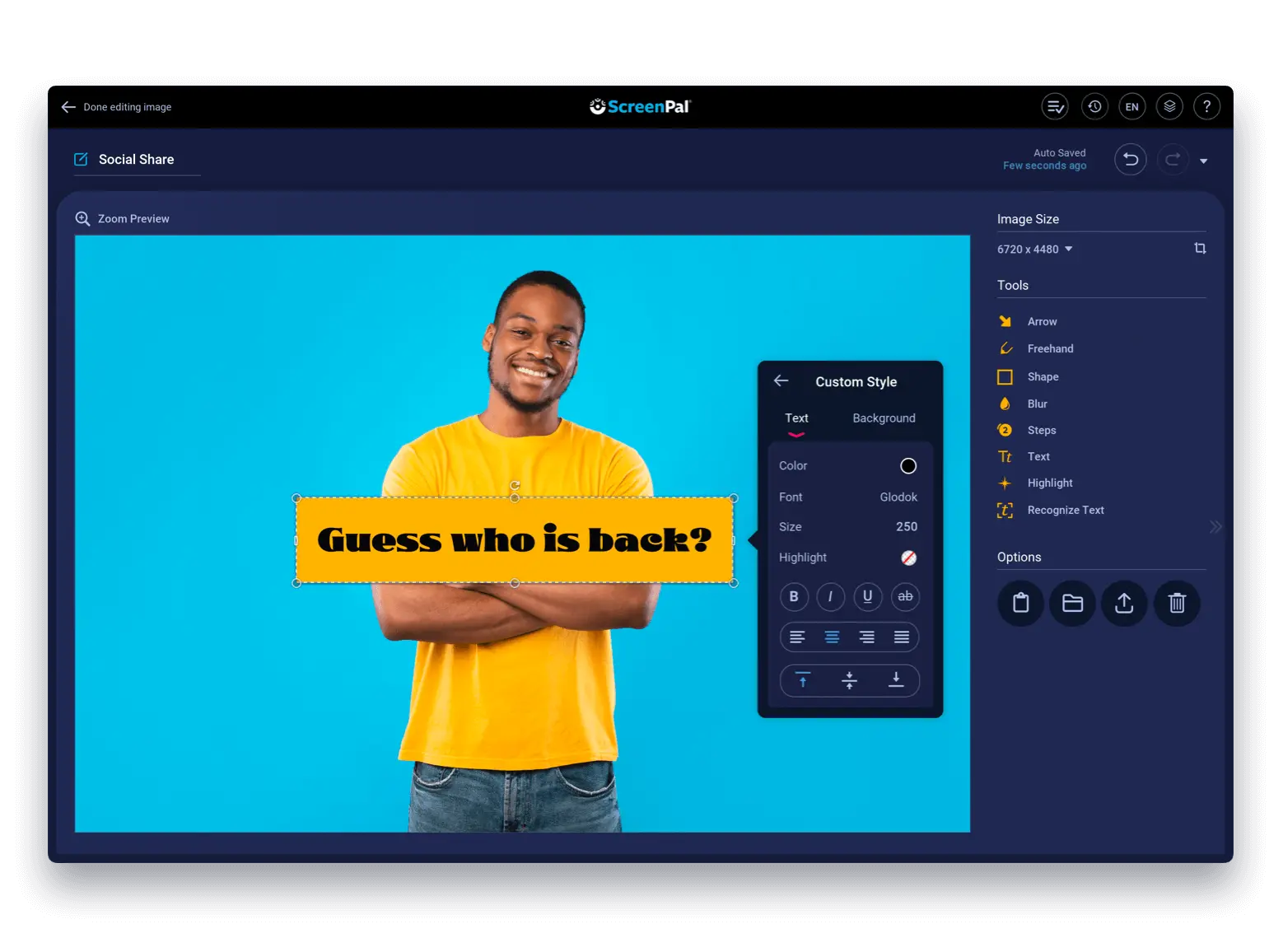This screenshot has width=1283, height=952.
Task: Open the upload option in Options
Action: coord(1124,603)
